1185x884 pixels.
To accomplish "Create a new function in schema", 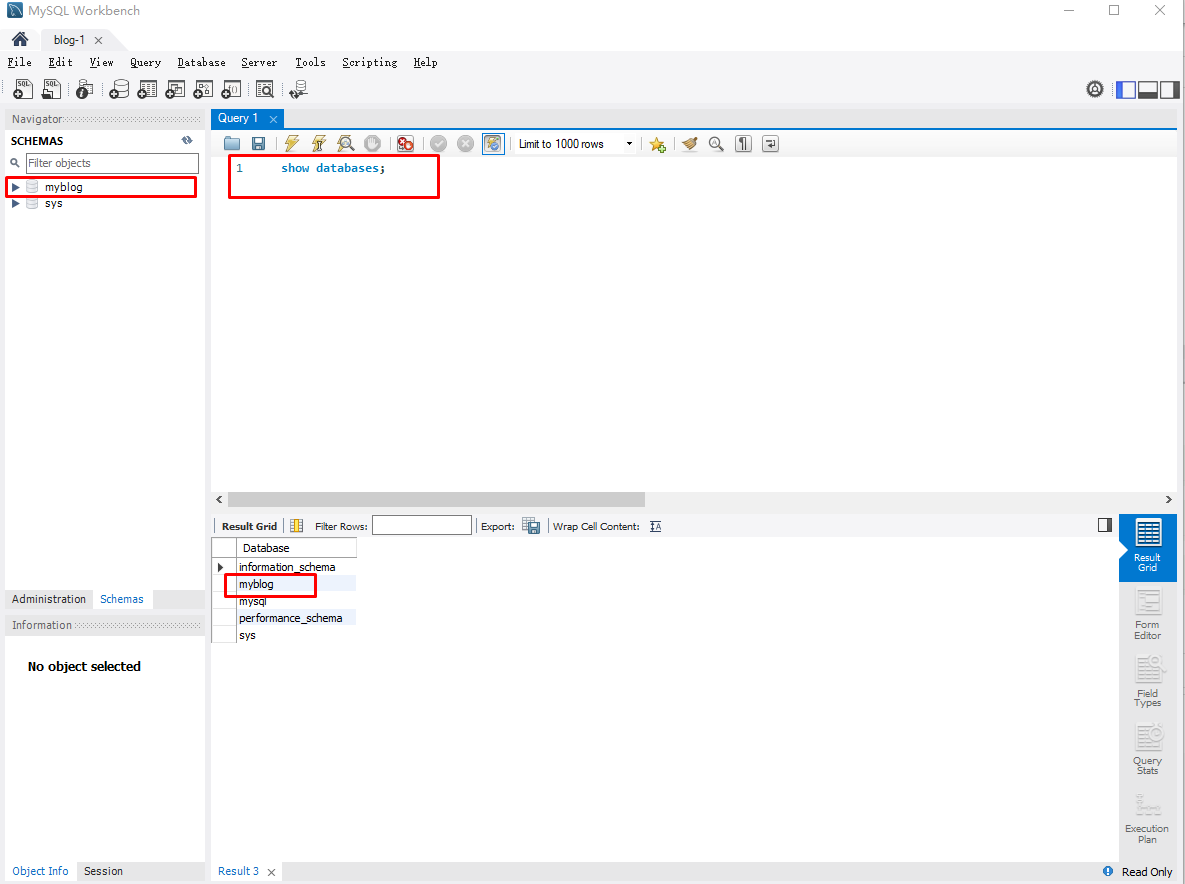I will click(231, 89).
